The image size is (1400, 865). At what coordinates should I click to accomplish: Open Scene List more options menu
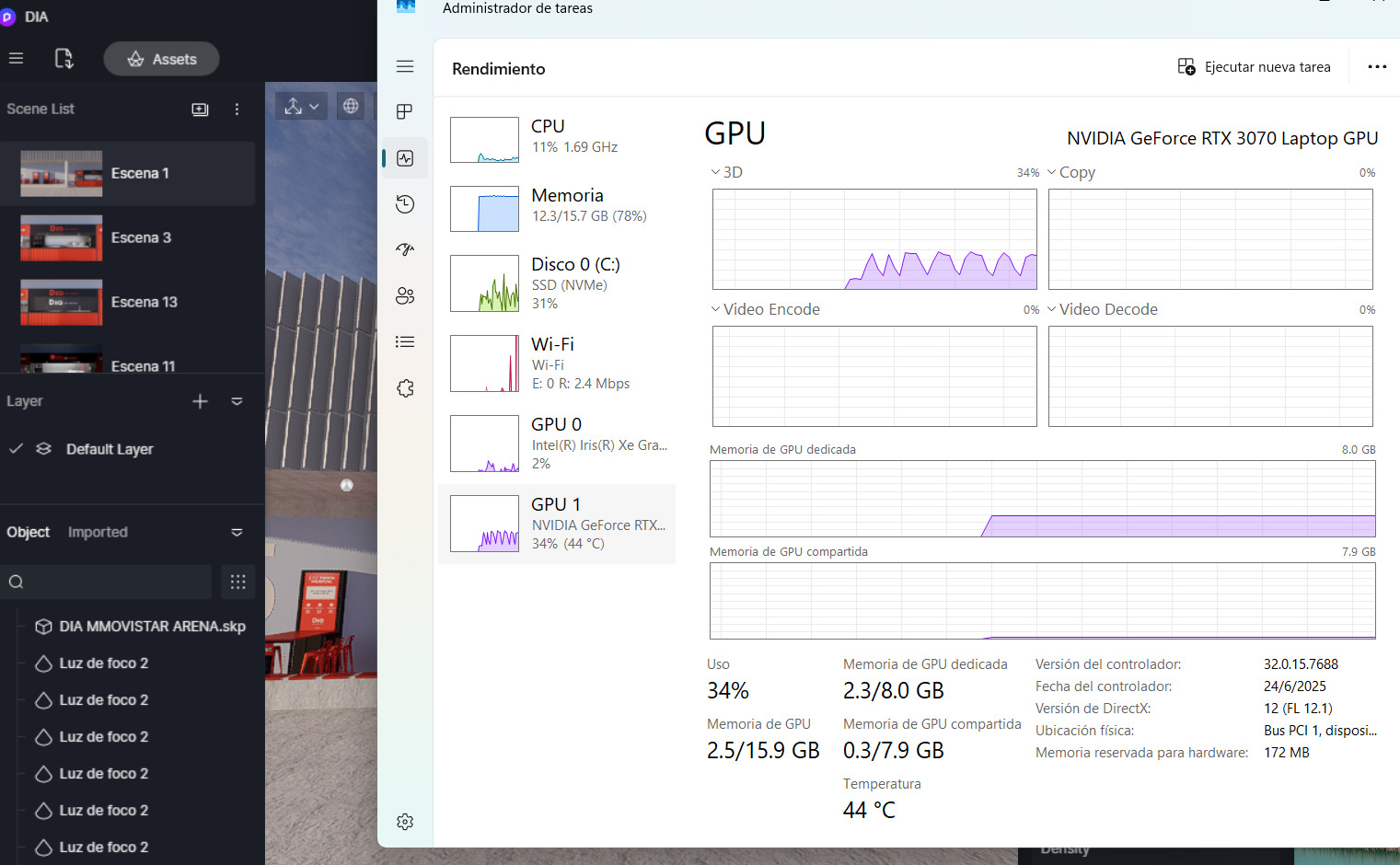click(x=237, y=110)
